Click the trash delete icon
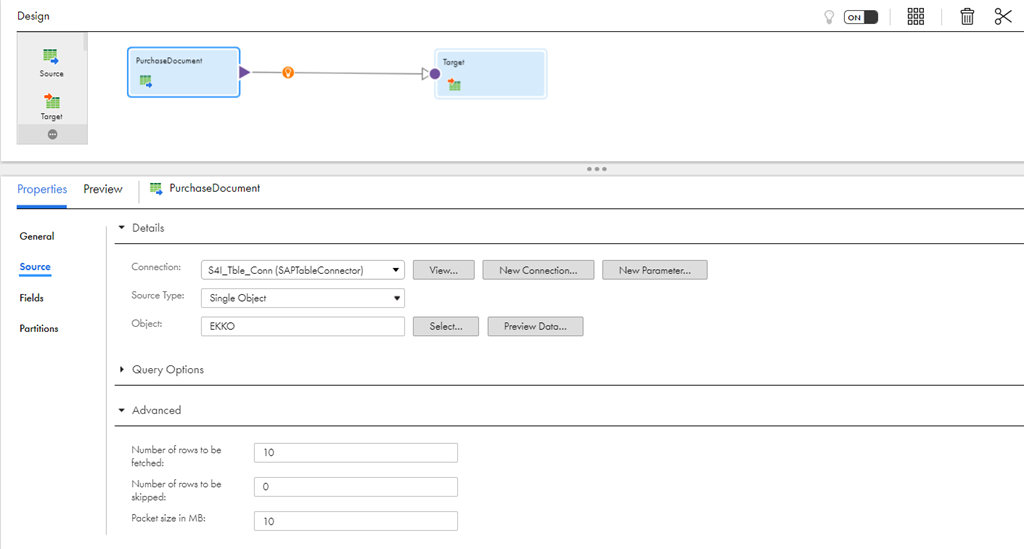1024x549 pixels. click(967, 16)
